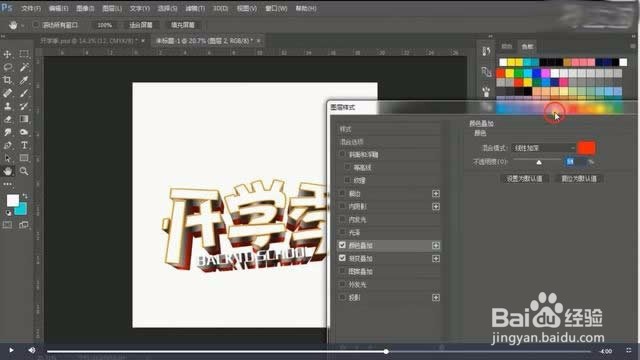Screen dimensions: 640x360
Task: Enable 斜面和浮雕 Bevel and Emboss checkbox
Action: (x=342, y=154)
